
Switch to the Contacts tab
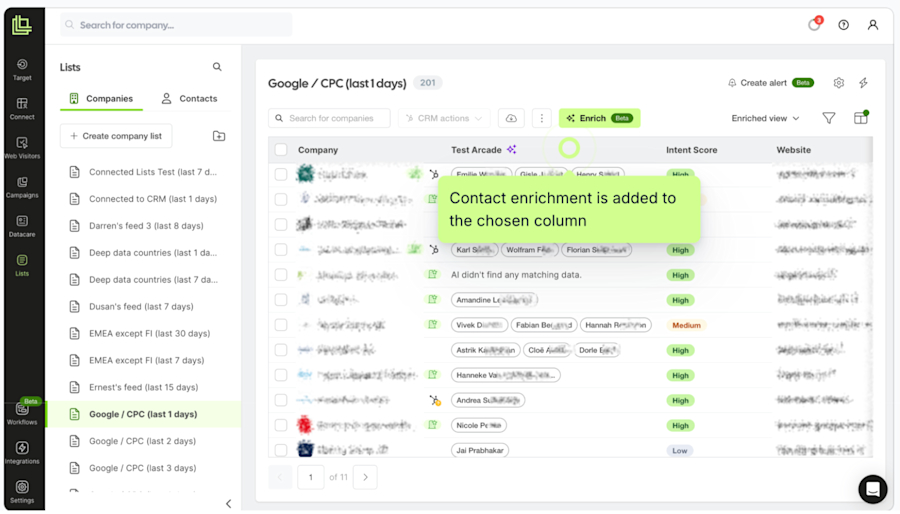tap(189, 99)
